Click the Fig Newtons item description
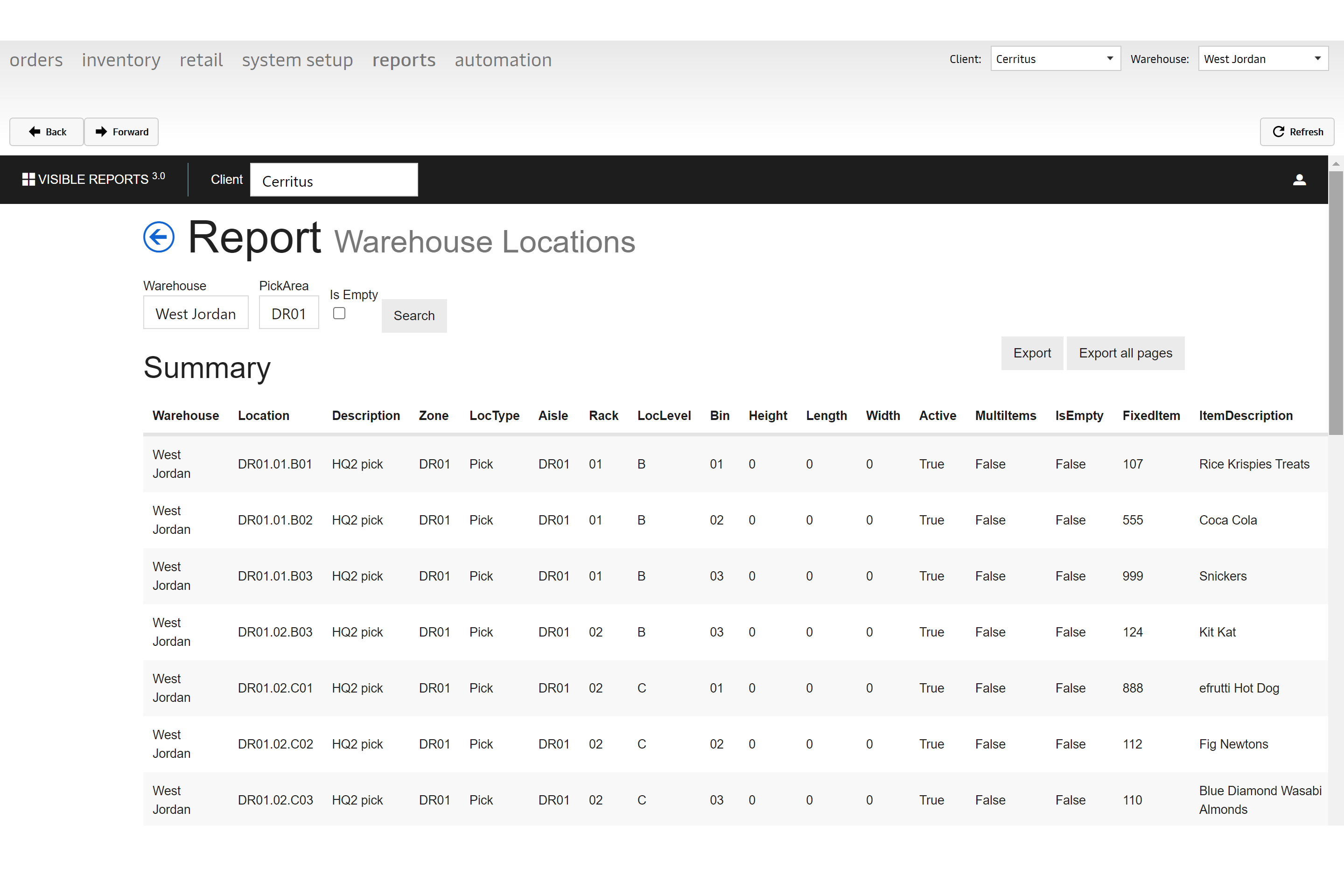The image size is (1344, 896). coord(1233,744)
